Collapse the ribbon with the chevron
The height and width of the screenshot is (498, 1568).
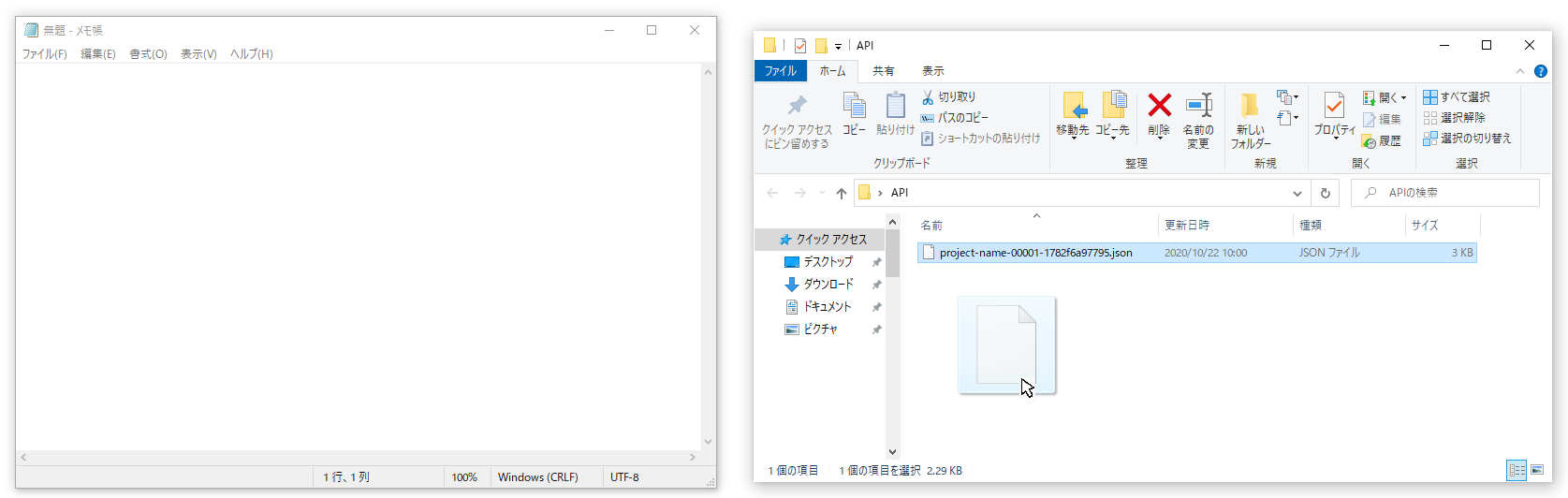1519,71
